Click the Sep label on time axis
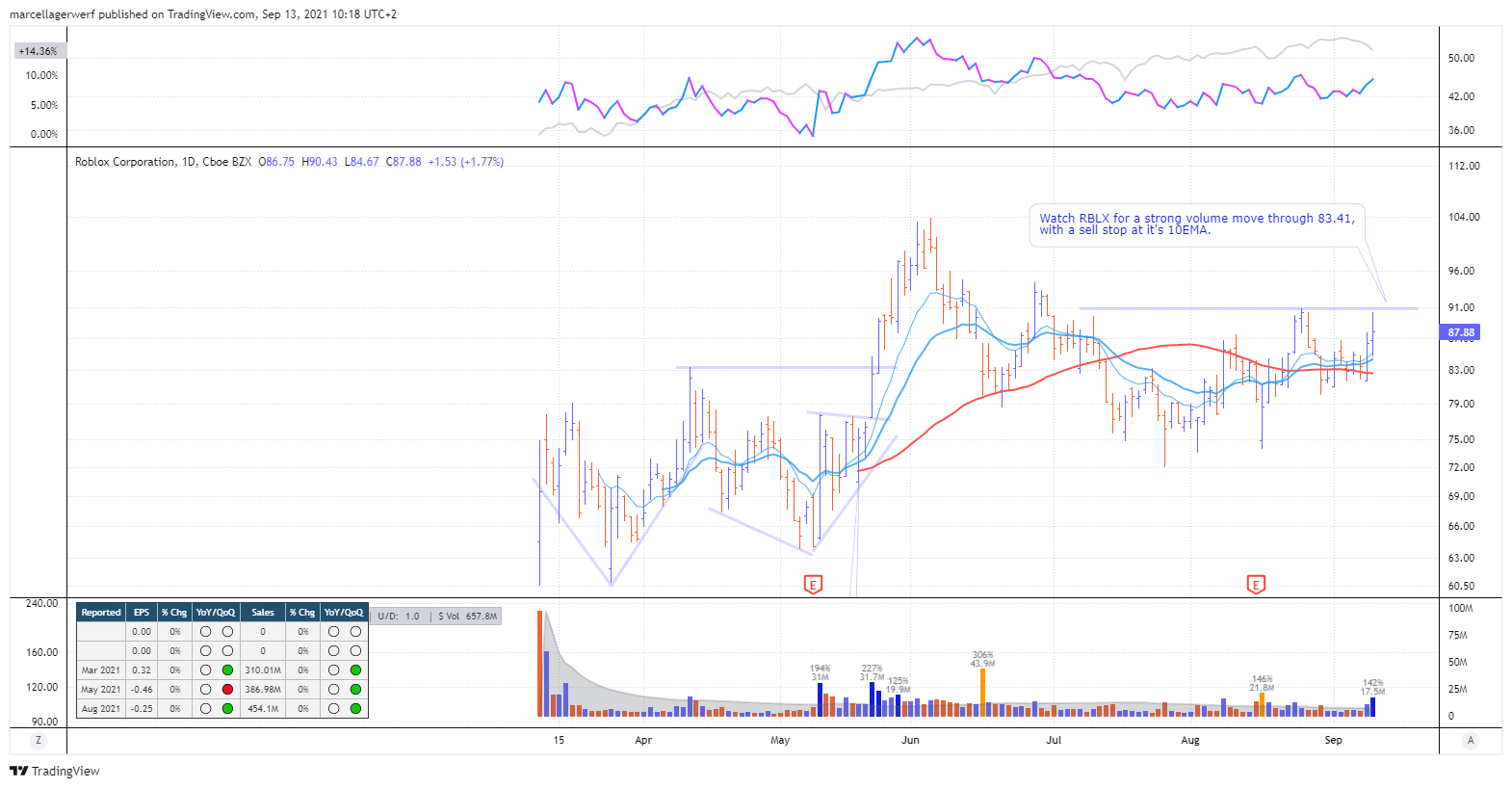Image resolution: width=1512 pixels, height=788 pixels. (1333, 740)
